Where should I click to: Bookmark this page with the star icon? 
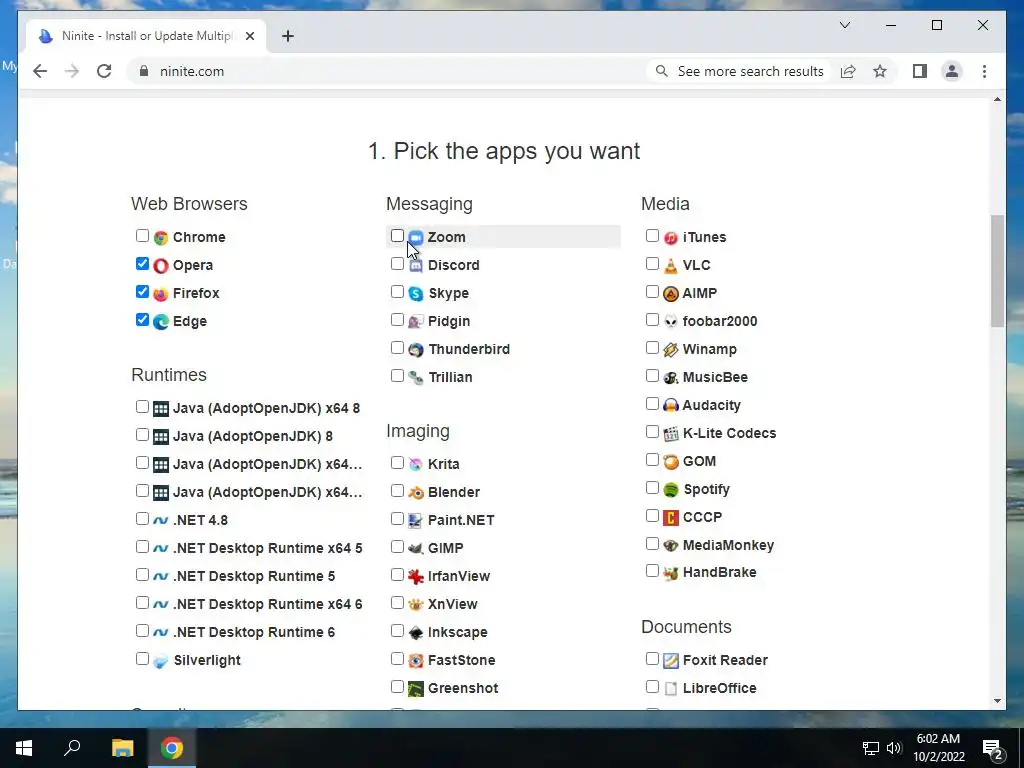tap(880, 71)
